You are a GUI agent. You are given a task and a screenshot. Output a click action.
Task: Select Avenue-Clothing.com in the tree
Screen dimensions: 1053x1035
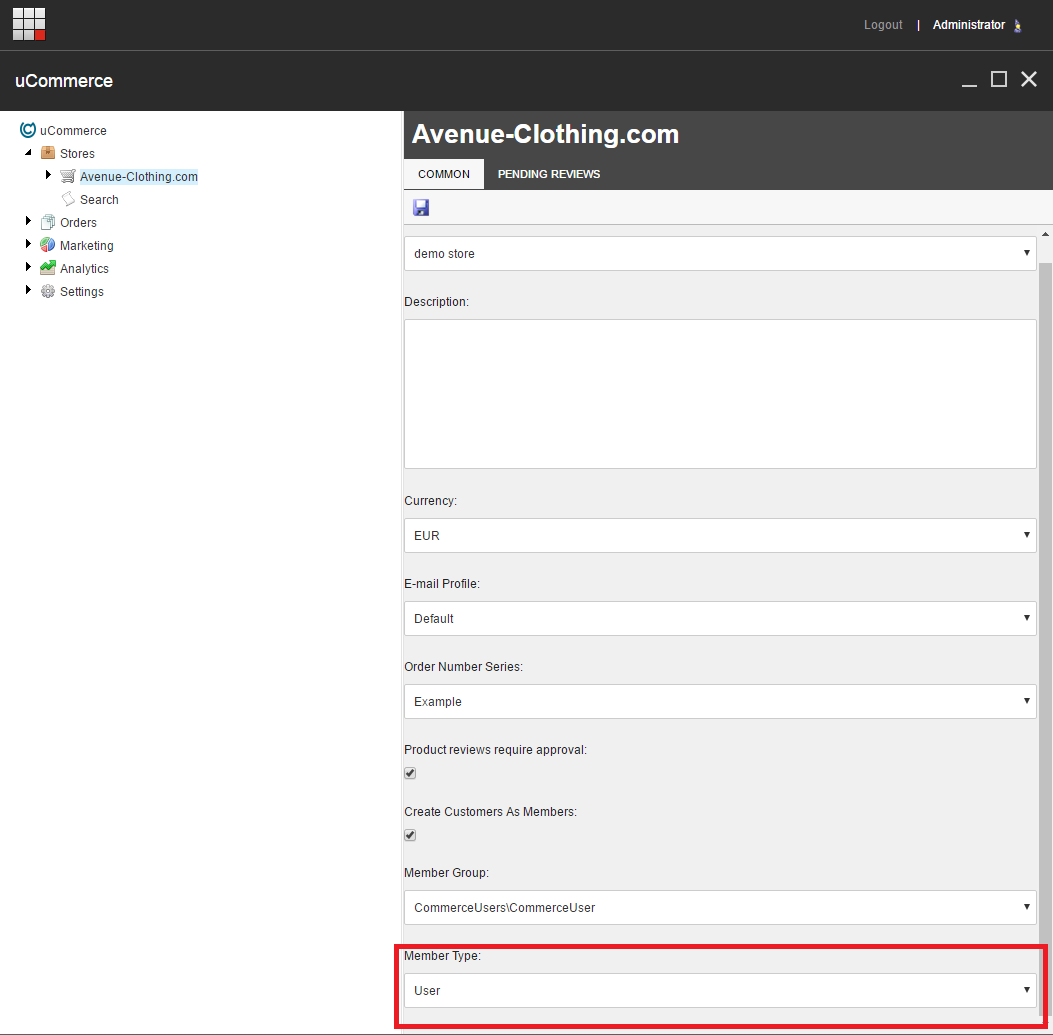tap(139, 177)
